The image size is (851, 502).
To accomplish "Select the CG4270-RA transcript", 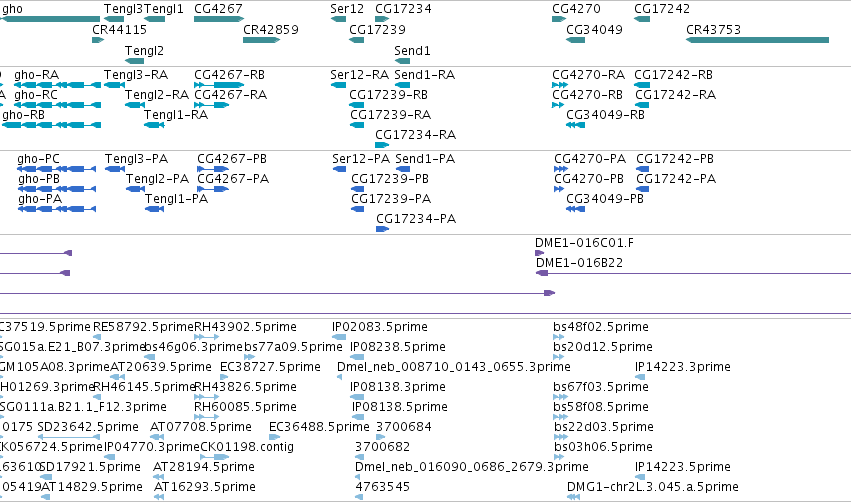I will [x=560, y=85].
